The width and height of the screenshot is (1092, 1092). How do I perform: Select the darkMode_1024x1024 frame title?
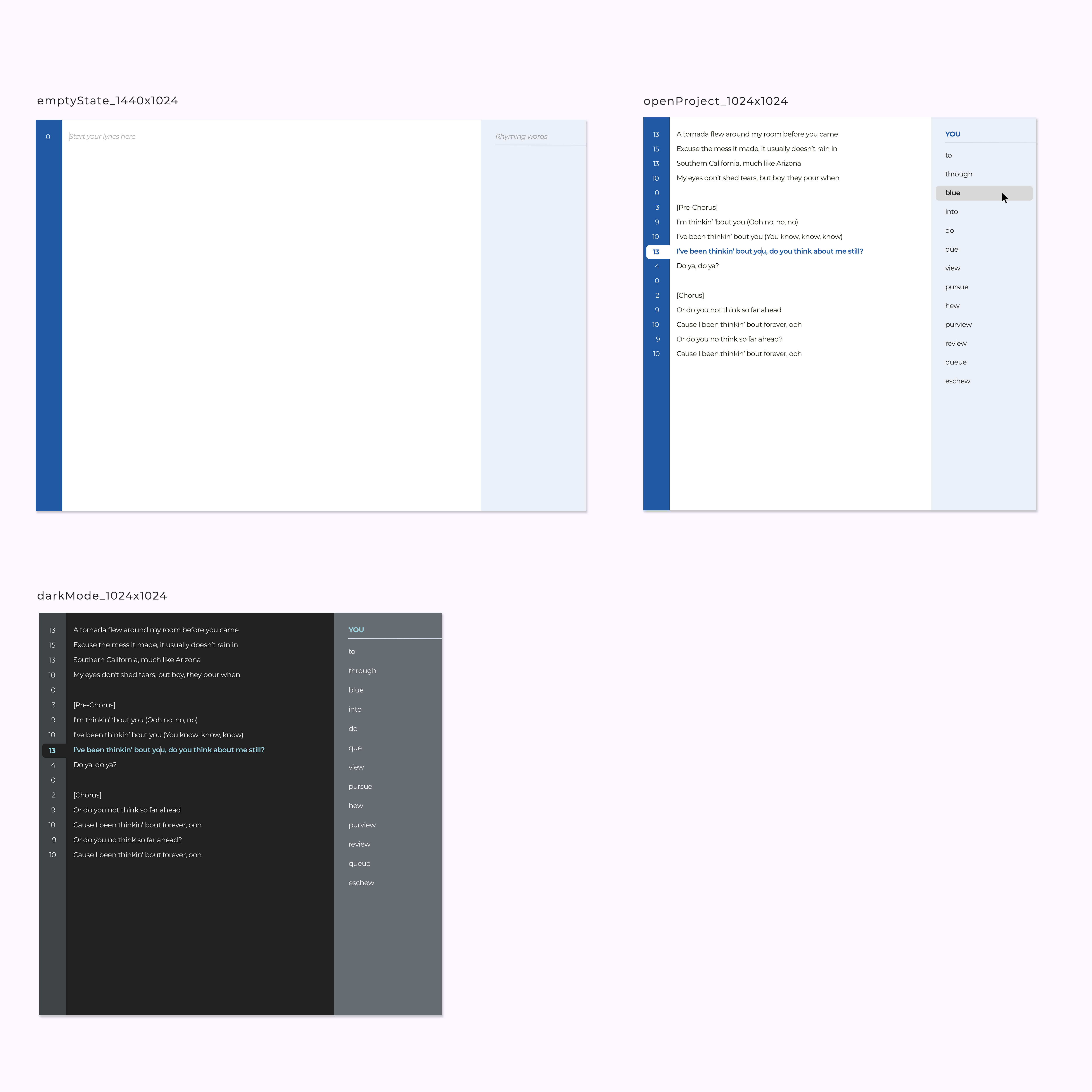[102, 596]
